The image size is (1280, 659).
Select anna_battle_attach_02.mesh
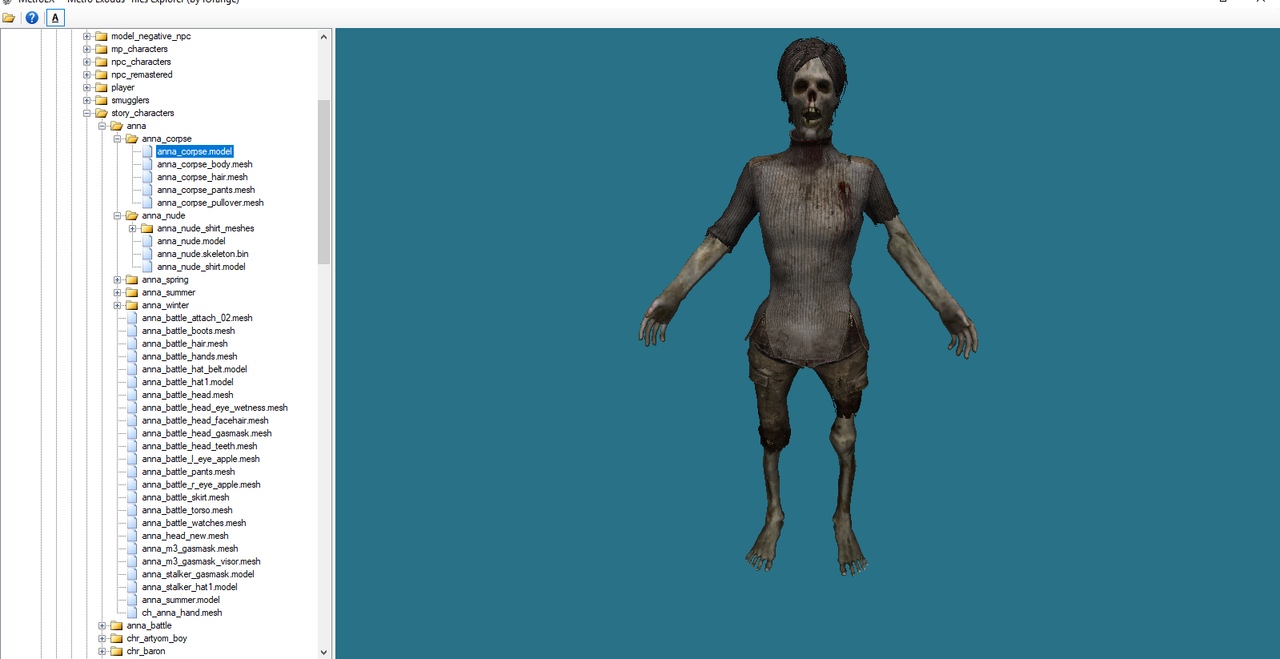pyautogui.click(x=196, y=318)
